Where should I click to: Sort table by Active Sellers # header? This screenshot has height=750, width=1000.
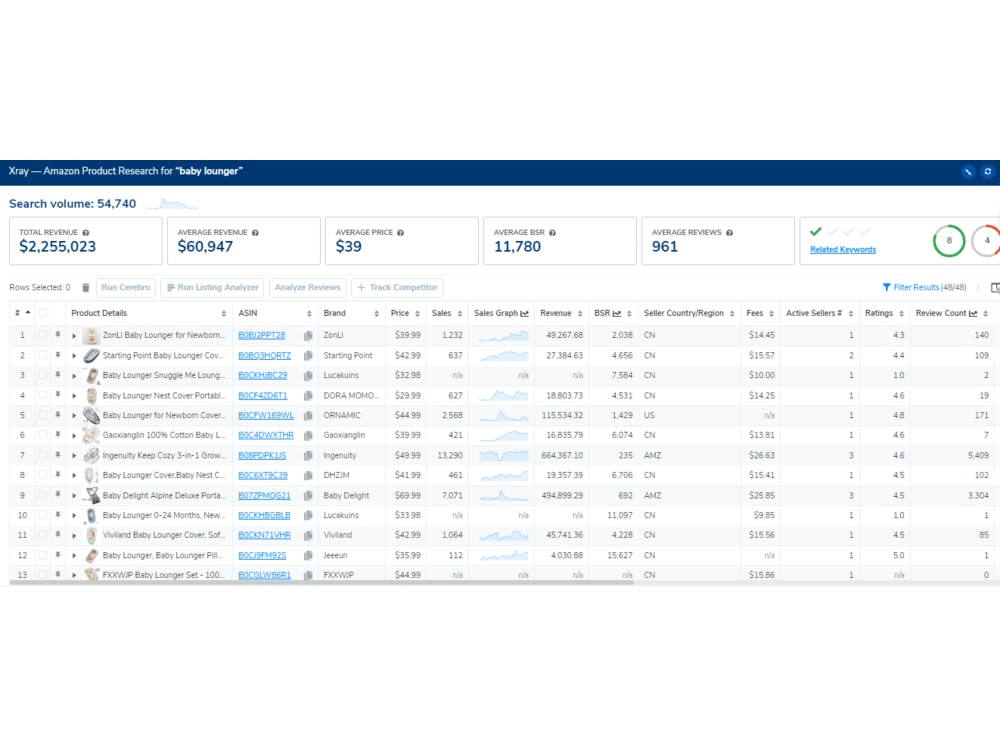coord(814,313)
